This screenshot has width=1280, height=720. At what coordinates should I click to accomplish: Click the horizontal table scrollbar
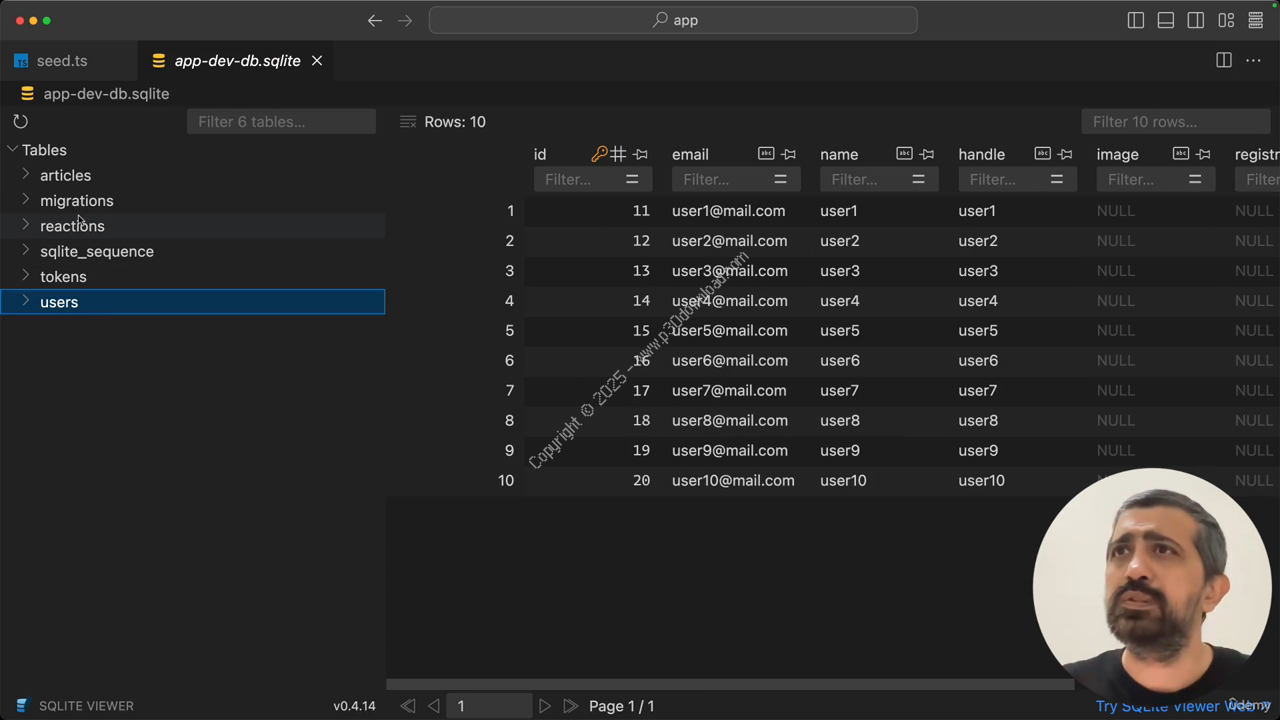coord(730,685)
